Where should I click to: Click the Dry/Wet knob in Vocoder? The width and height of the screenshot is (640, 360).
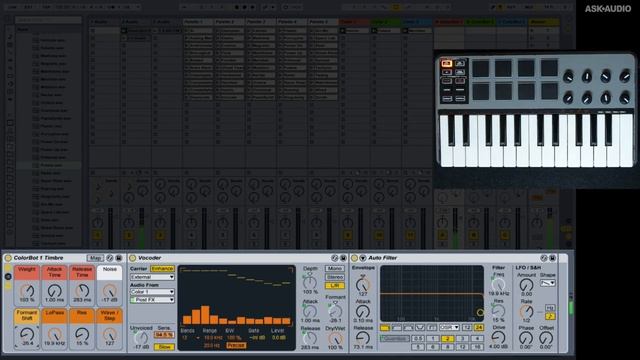tap(336, 338)
